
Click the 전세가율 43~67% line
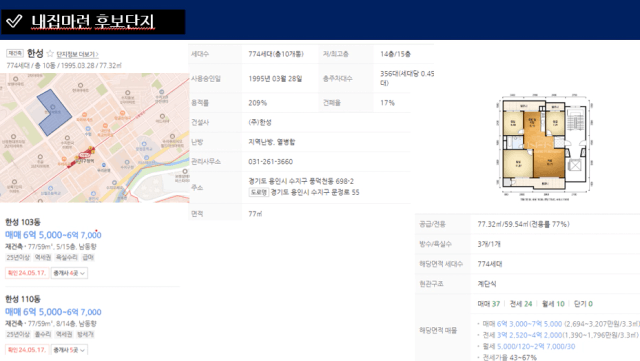[510, 357]
